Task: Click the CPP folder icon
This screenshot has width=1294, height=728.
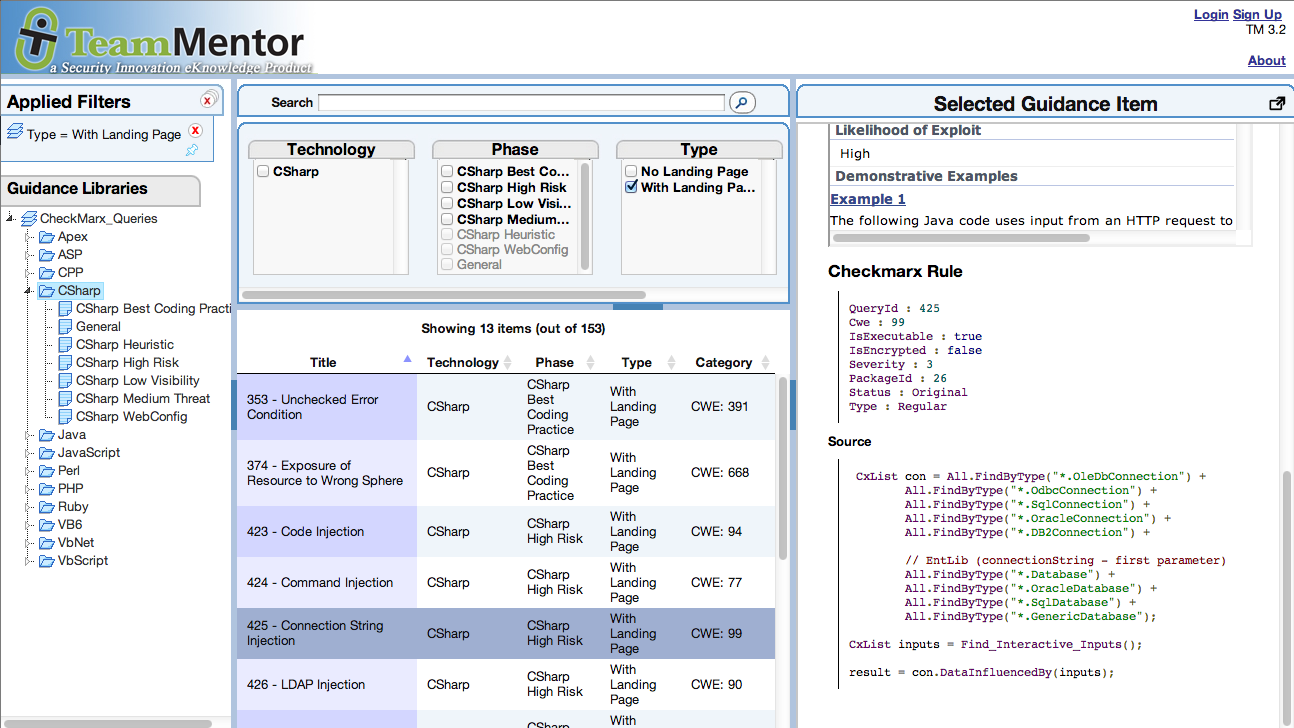Action: pyautogui.click(x=47, y=273)
